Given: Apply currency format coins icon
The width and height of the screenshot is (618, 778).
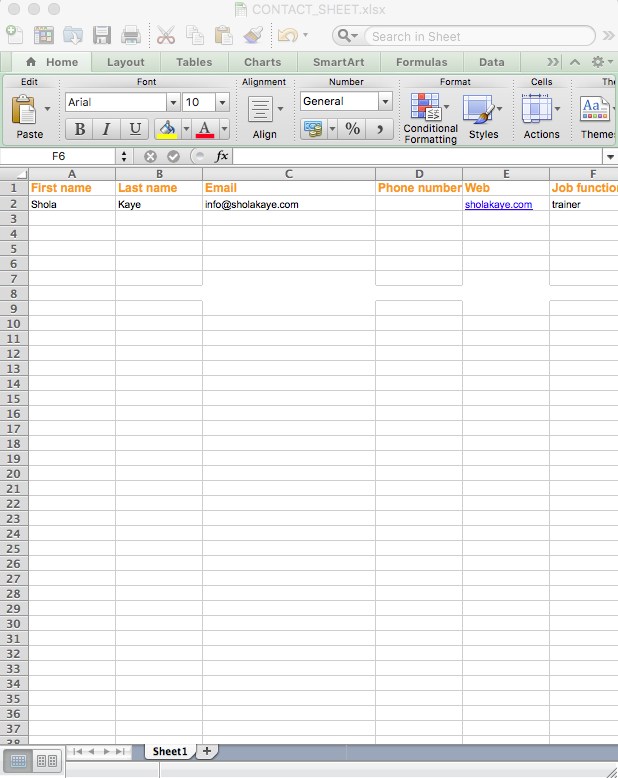Looking at the screenshot, I should tap(313, 130).
